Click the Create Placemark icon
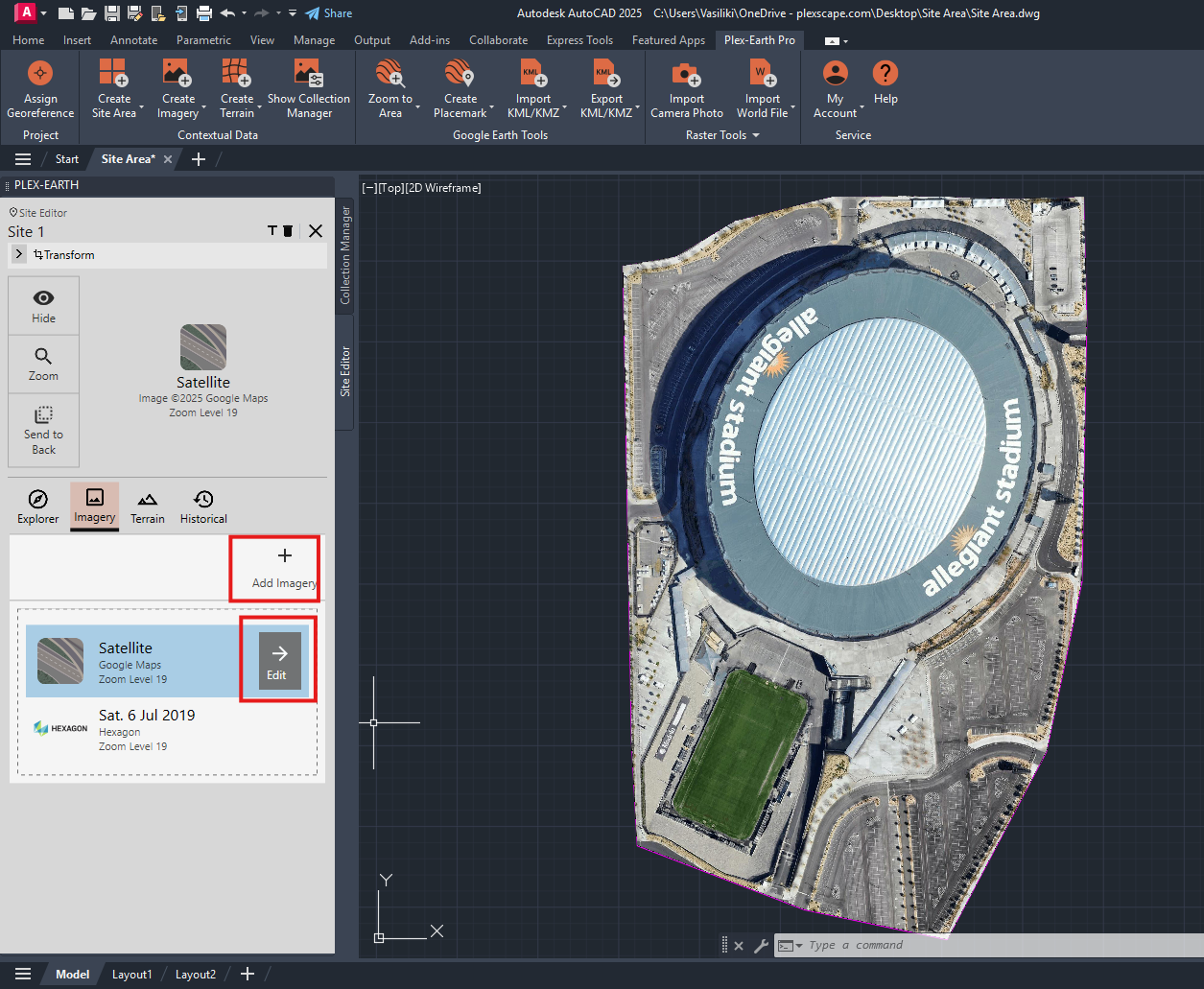The height and width of the screenshot is (989, 1204). [x=460, y=73]
